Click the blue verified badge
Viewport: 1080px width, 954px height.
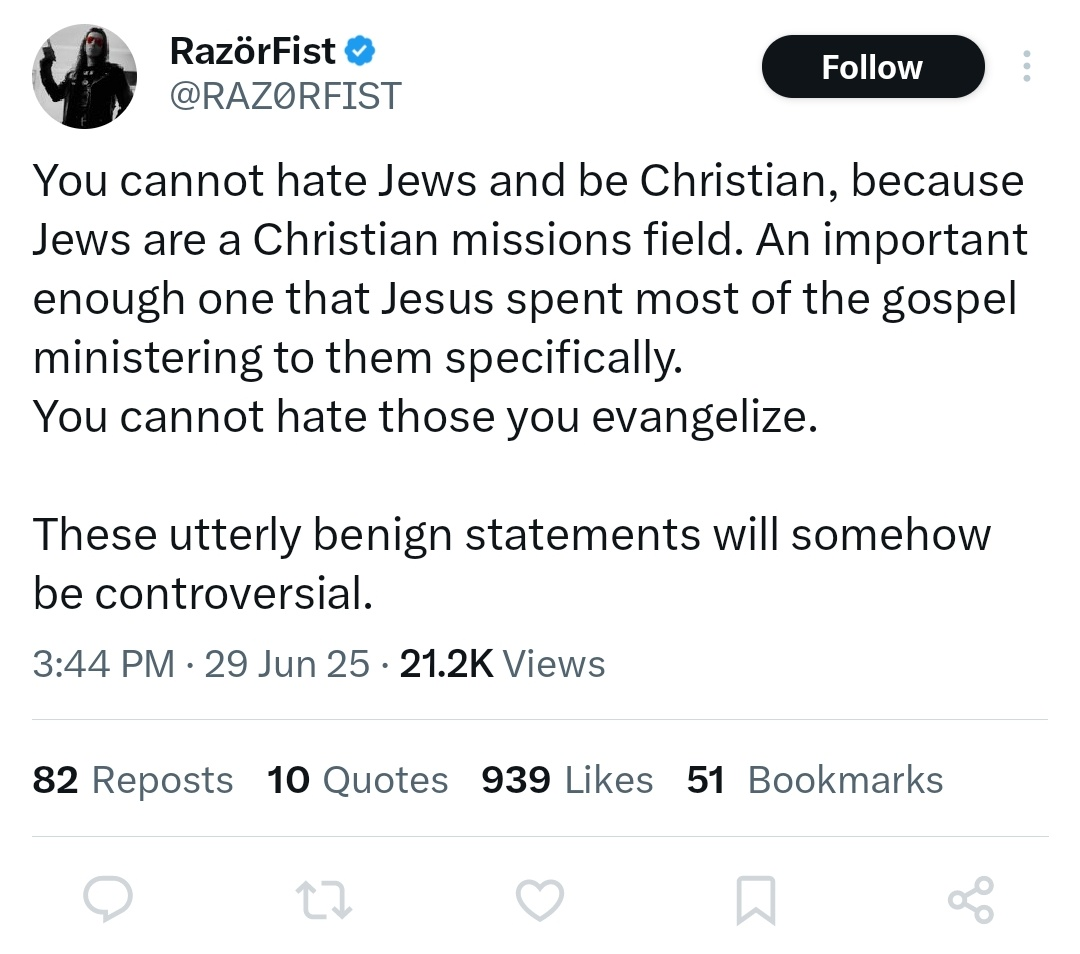click(360, 49)
